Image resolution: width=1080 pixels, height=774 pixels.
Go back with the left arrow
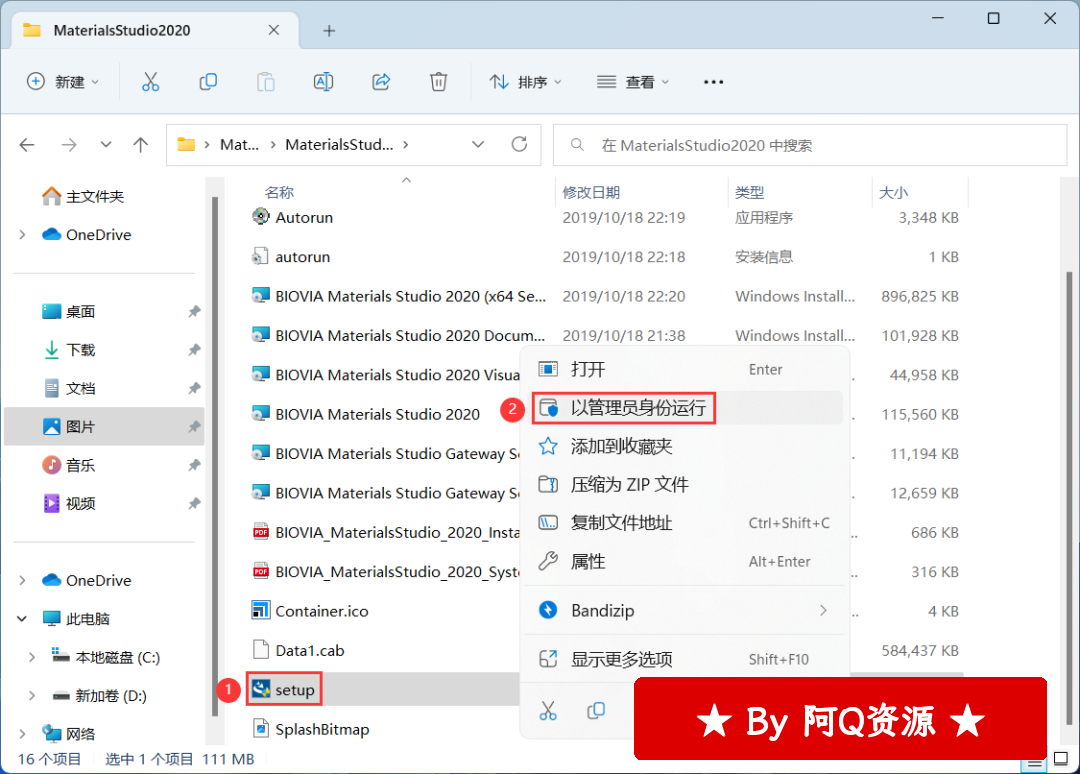[x=27, y=145]
